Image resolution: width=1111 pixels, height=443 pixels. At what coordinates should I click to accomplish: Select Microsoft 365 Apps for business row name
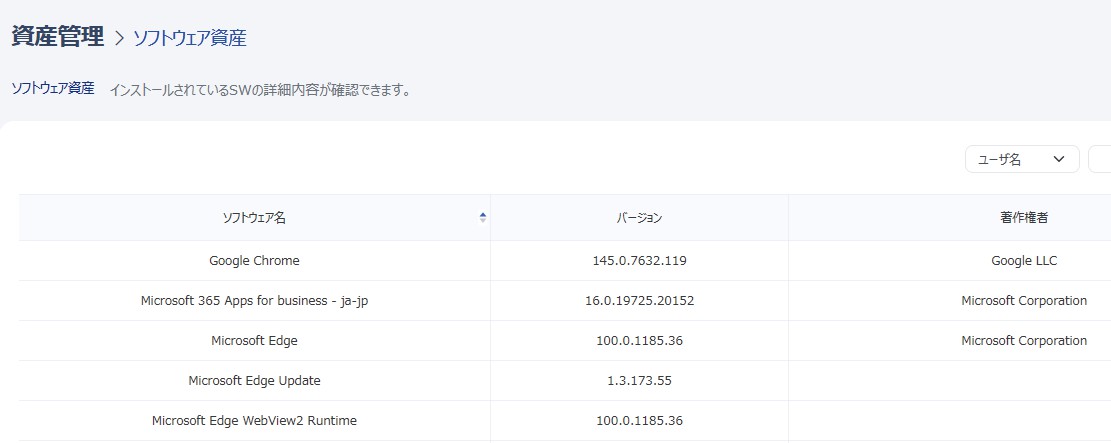254,301
